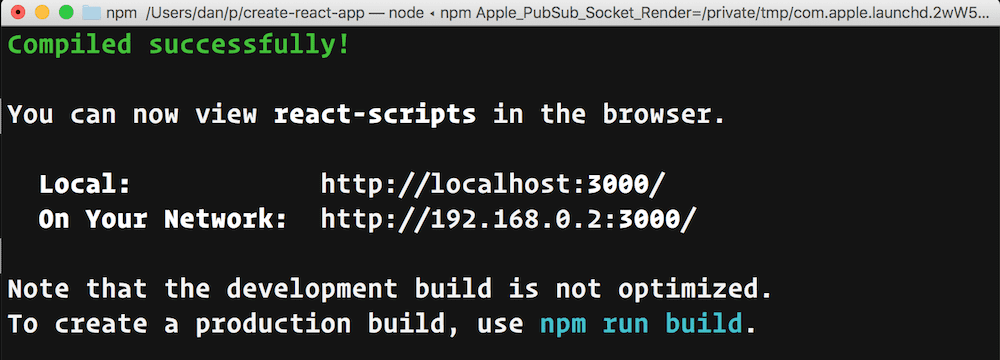Maximize the terminal using the green button
The width and height of the screenshot is (1000, 360).
coord(66,12)
